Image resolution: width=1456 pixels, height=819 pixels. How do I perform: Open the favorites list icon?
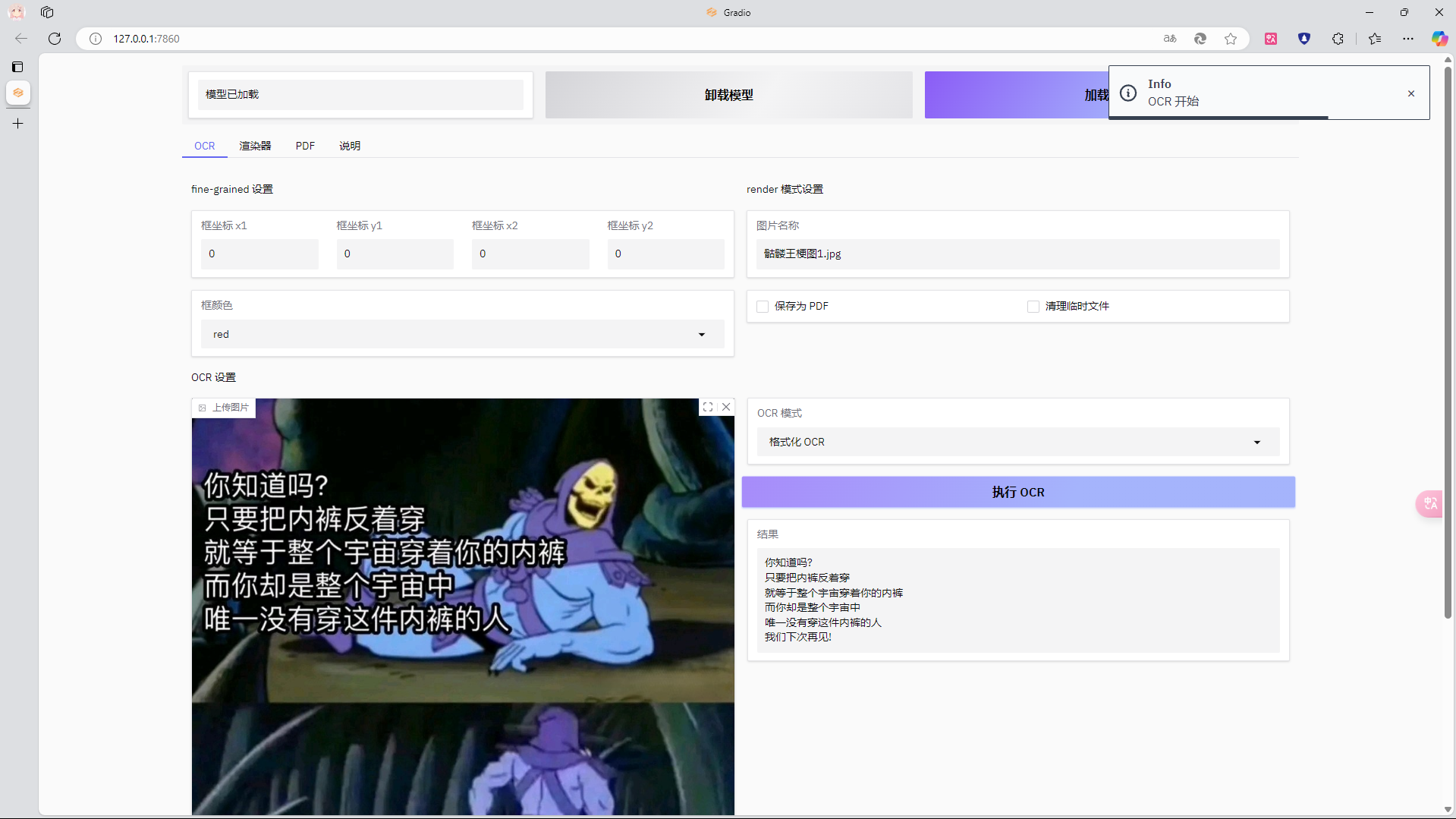pyautogui.click(x=1375, y=39)
